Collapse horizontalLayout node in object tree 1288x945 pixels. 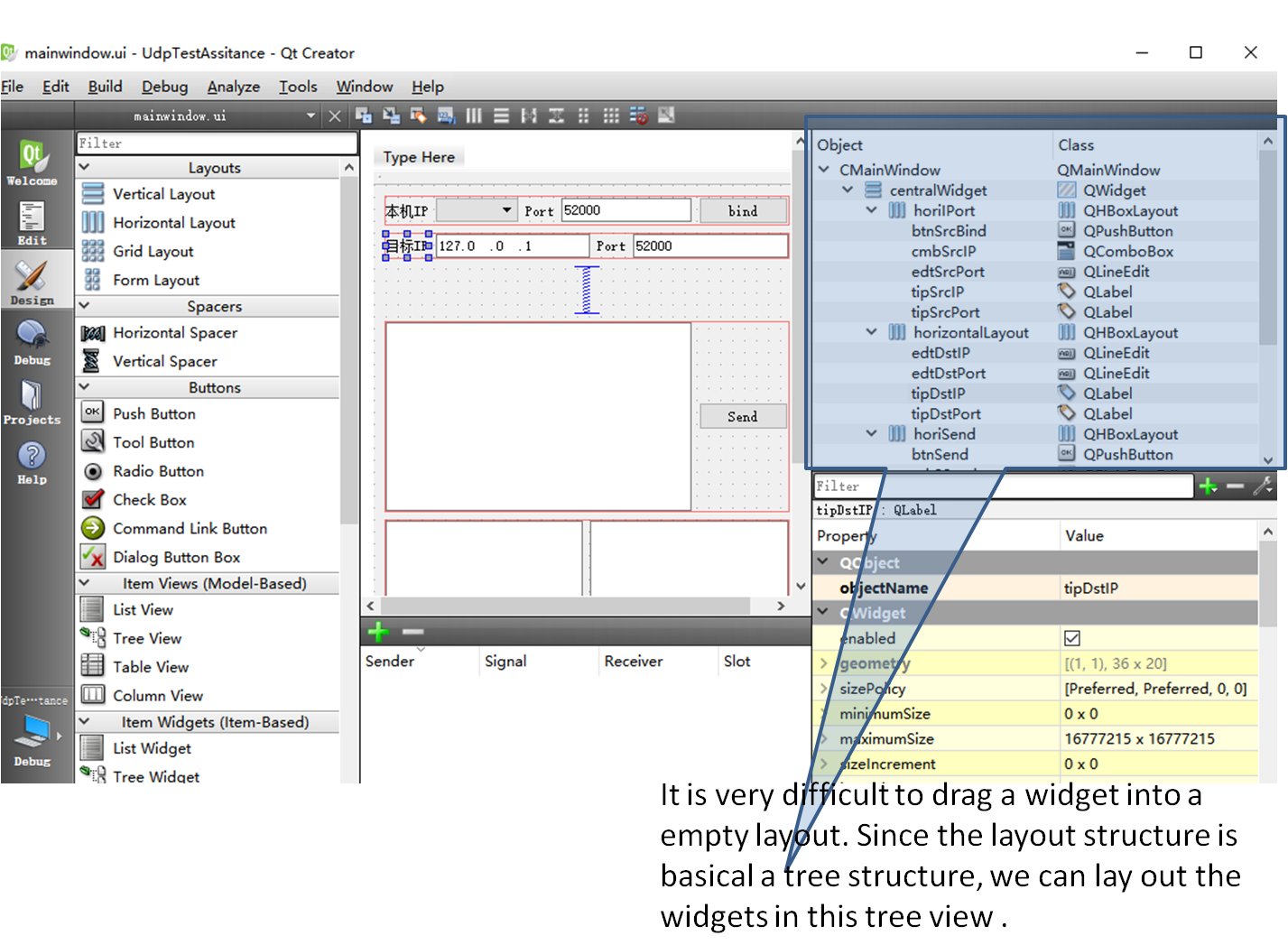872,332
